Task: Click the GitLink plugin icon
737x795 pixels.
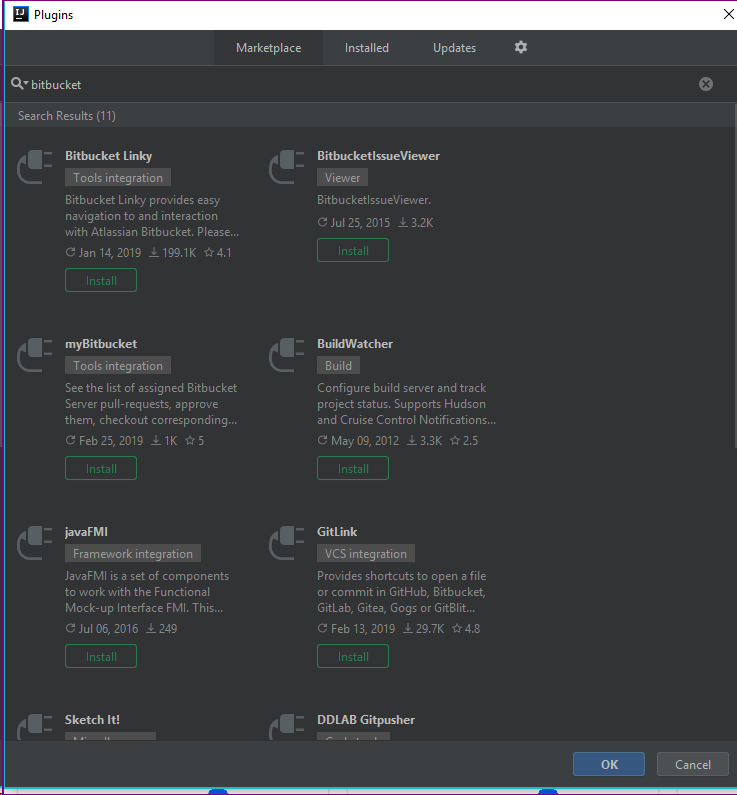Action: pyautogui.click(x=286, y=543)
